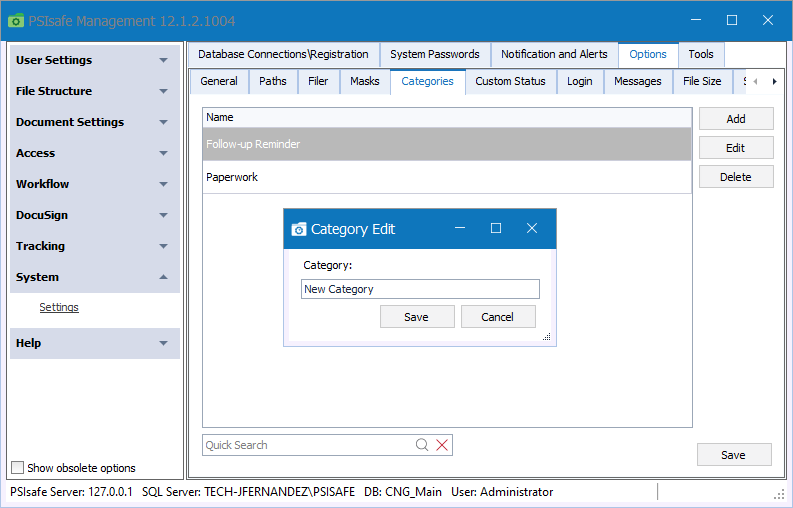Expand the Document Settings section

coord(95,122)
